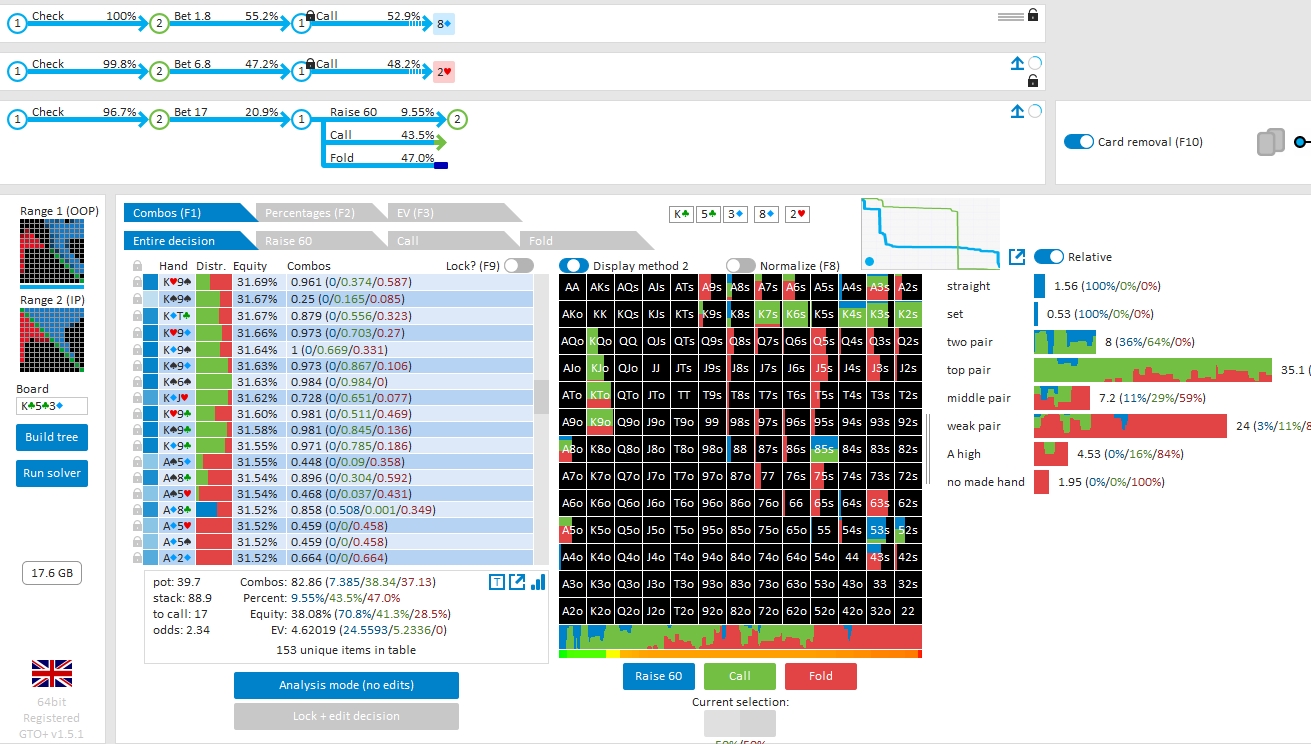Click the Equity column header
The width and height of the screenshot is (1311, 744).
[250, 266]
